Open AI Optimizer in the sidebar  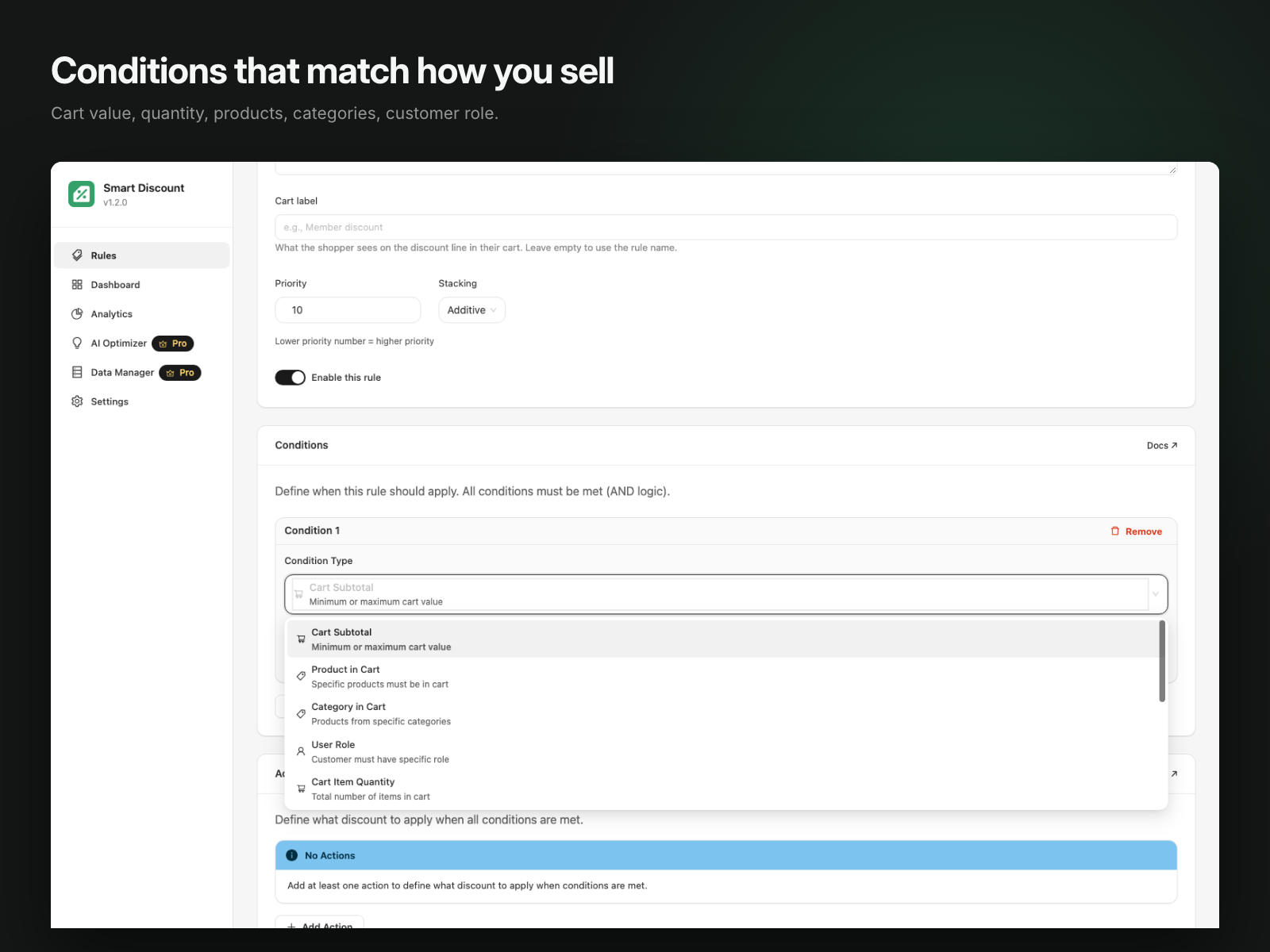[x=141, y=344]
